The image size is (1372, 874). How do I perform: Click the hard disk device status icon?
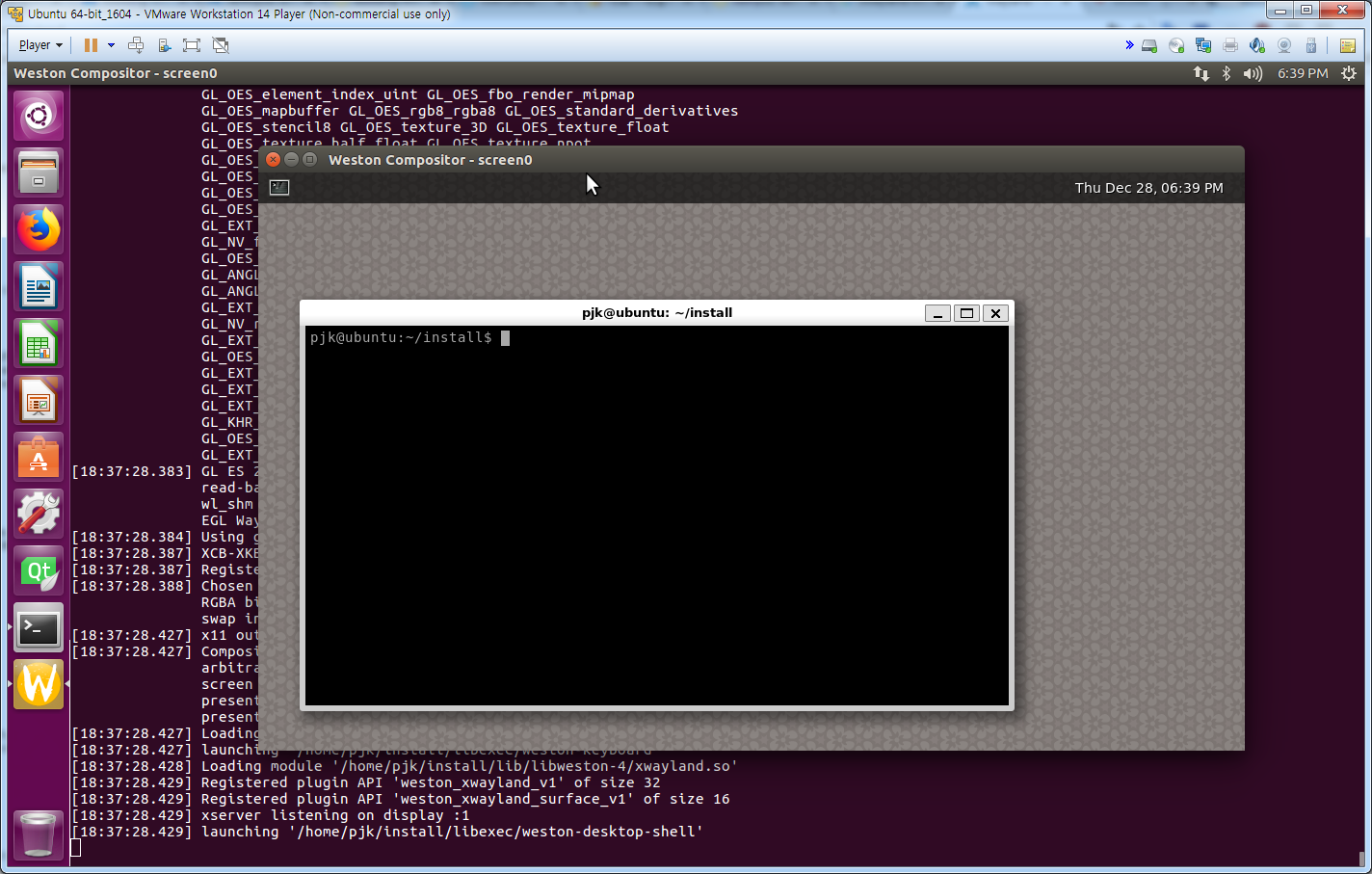pyautogui.click(x=1148, y=44)
